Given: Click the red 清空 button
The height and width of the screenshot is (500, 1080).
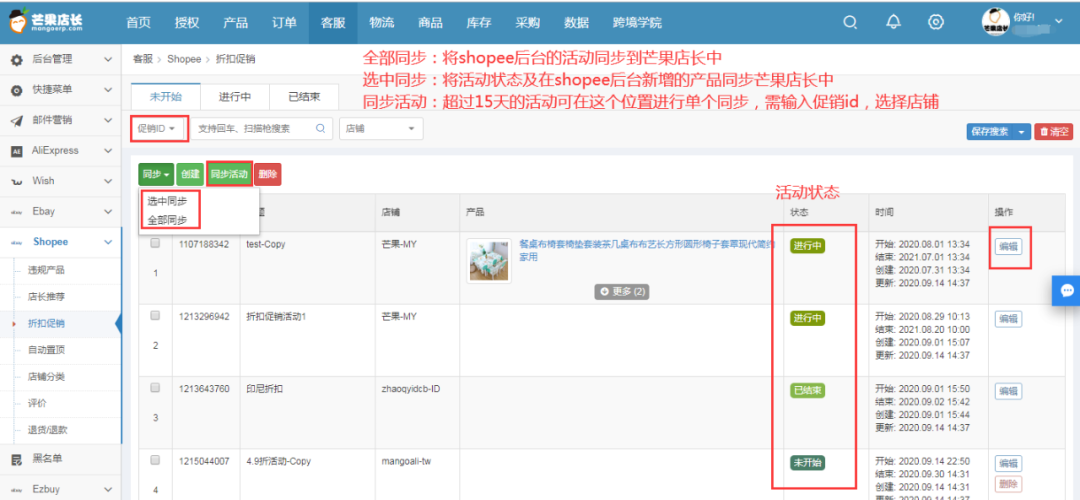Looking at the screenshot, I should (1054, 132).
